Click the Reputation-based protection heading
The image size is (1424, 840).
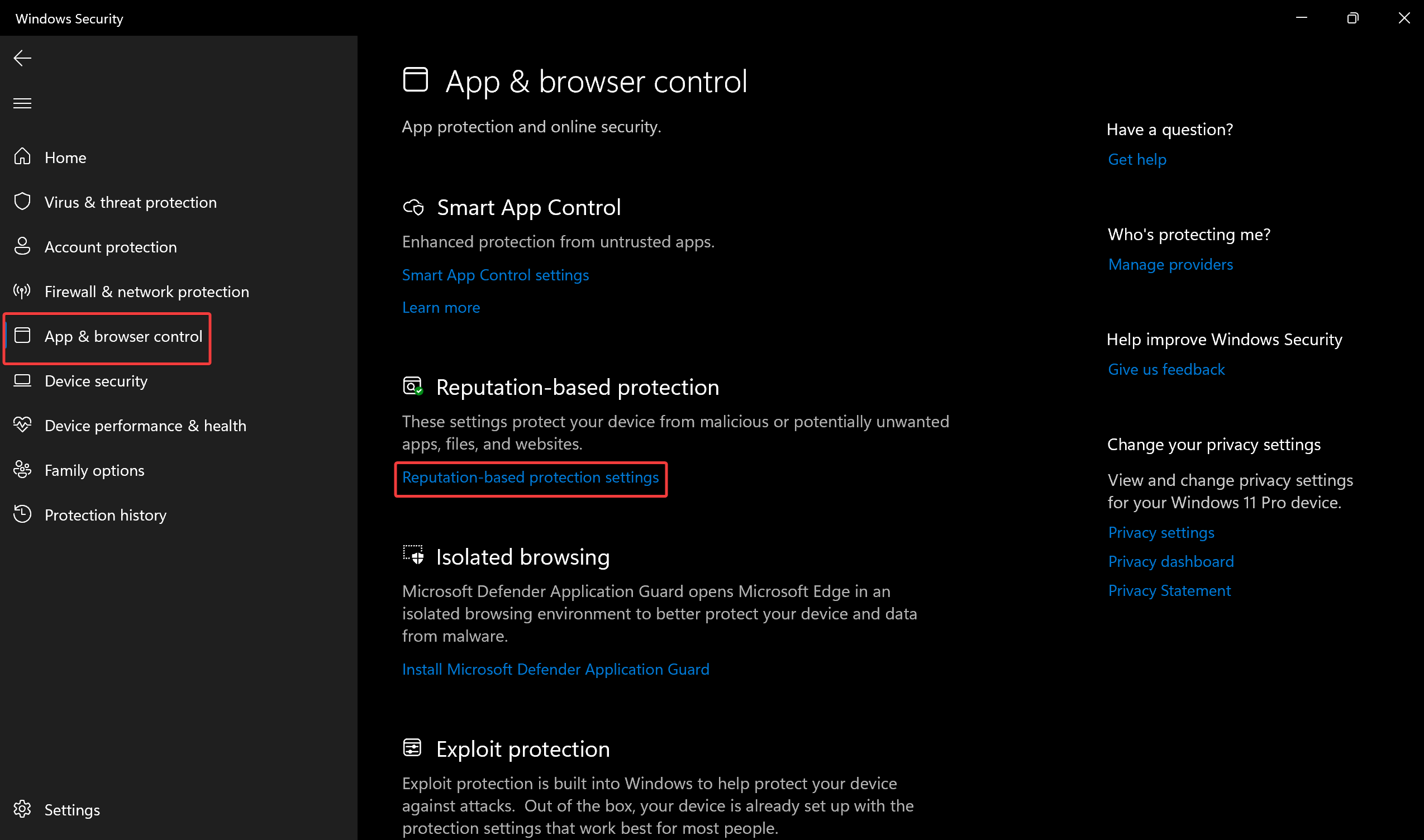[578, 388]
